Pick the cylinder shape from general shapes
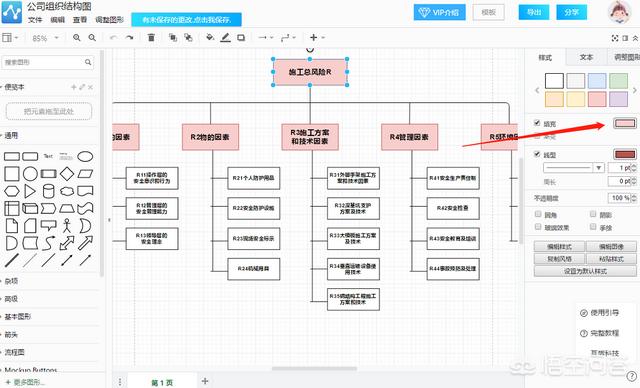Image resolution: width=640 pixels, height=388 pixels. tap(49, 191)
